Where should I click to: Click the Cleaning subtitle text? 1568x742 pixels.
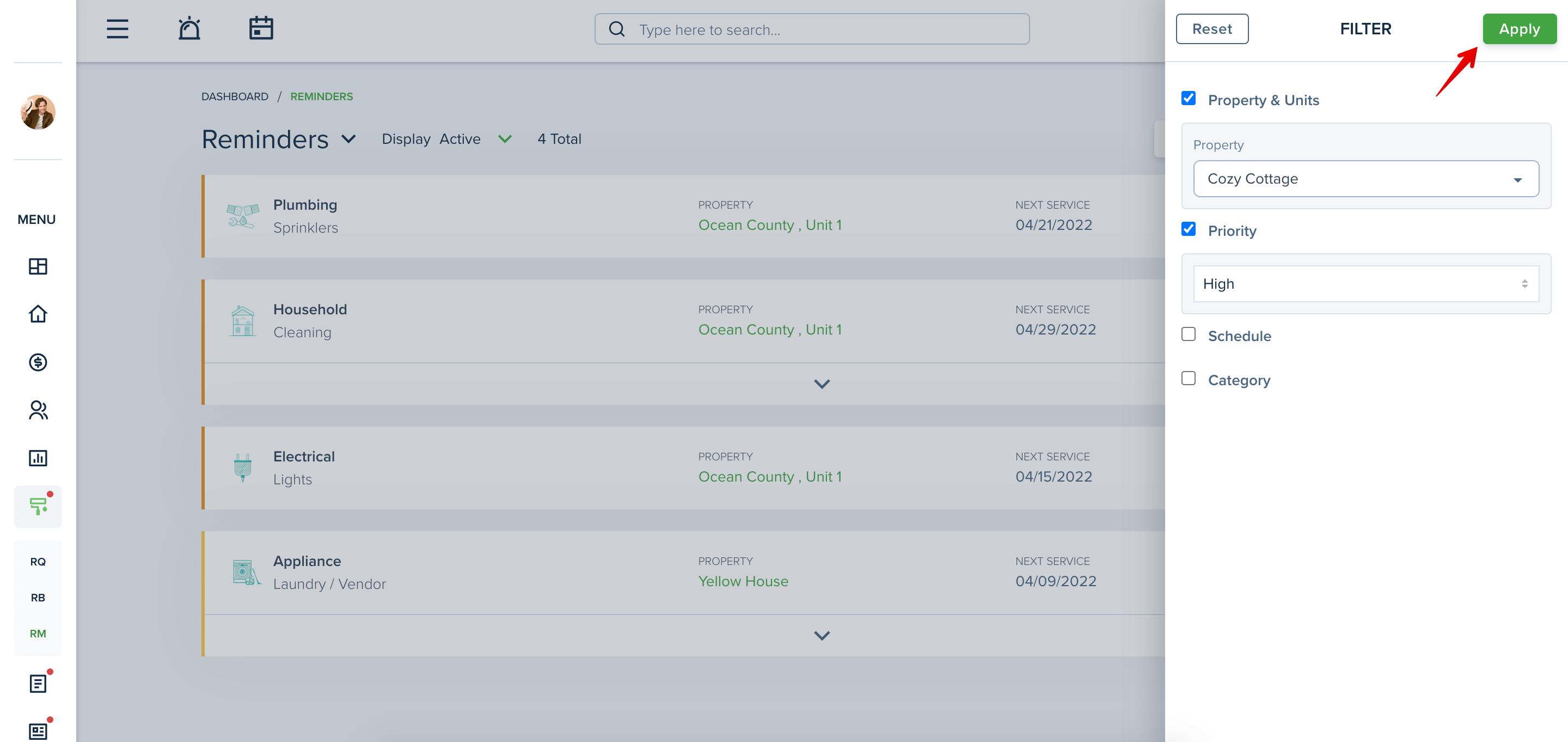pyautogui.click(x=302, y=333)
